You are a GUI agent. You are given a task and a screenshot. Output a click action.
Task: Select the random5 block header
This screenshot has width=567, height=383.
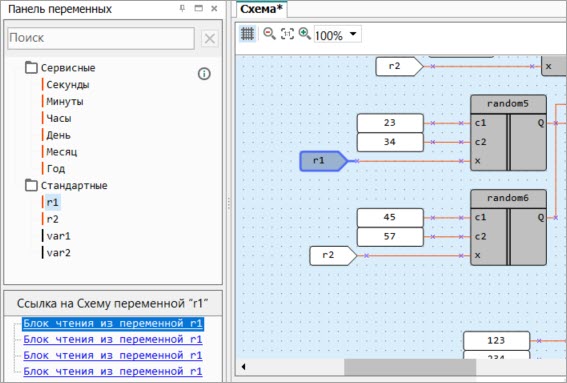tap(508, 104)
